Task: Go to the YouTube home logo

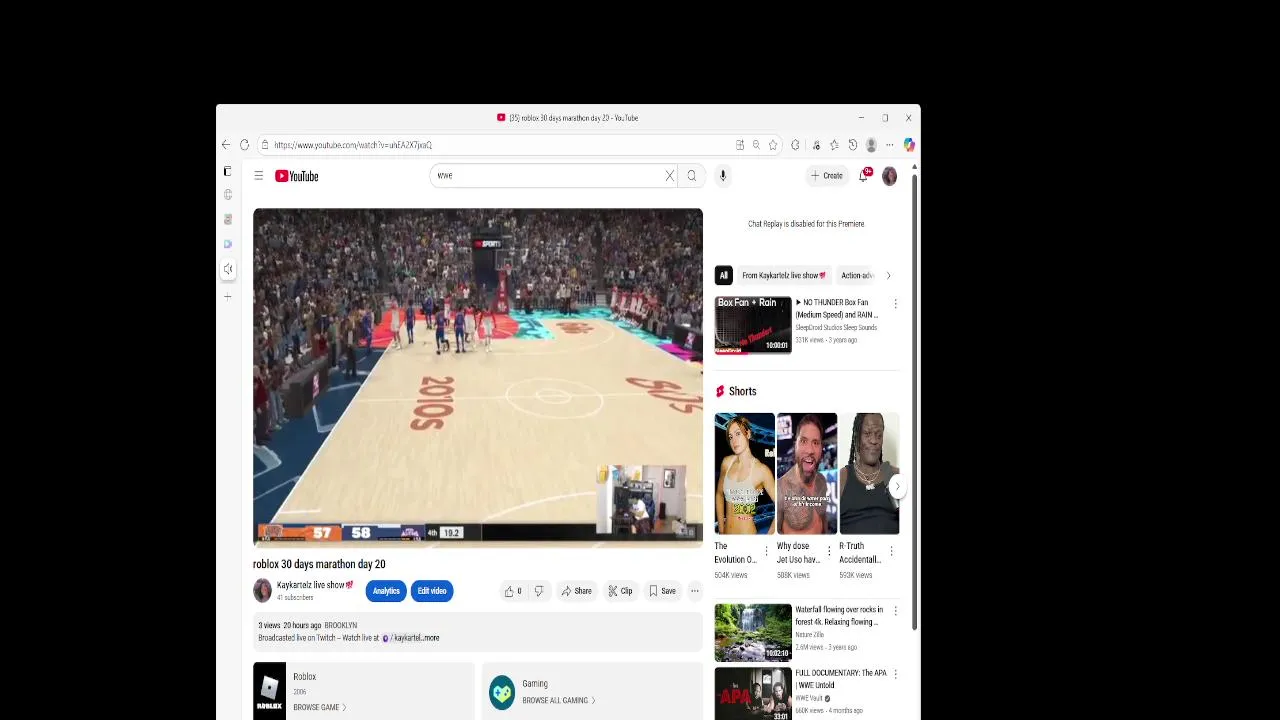Action: coord(297,176)
